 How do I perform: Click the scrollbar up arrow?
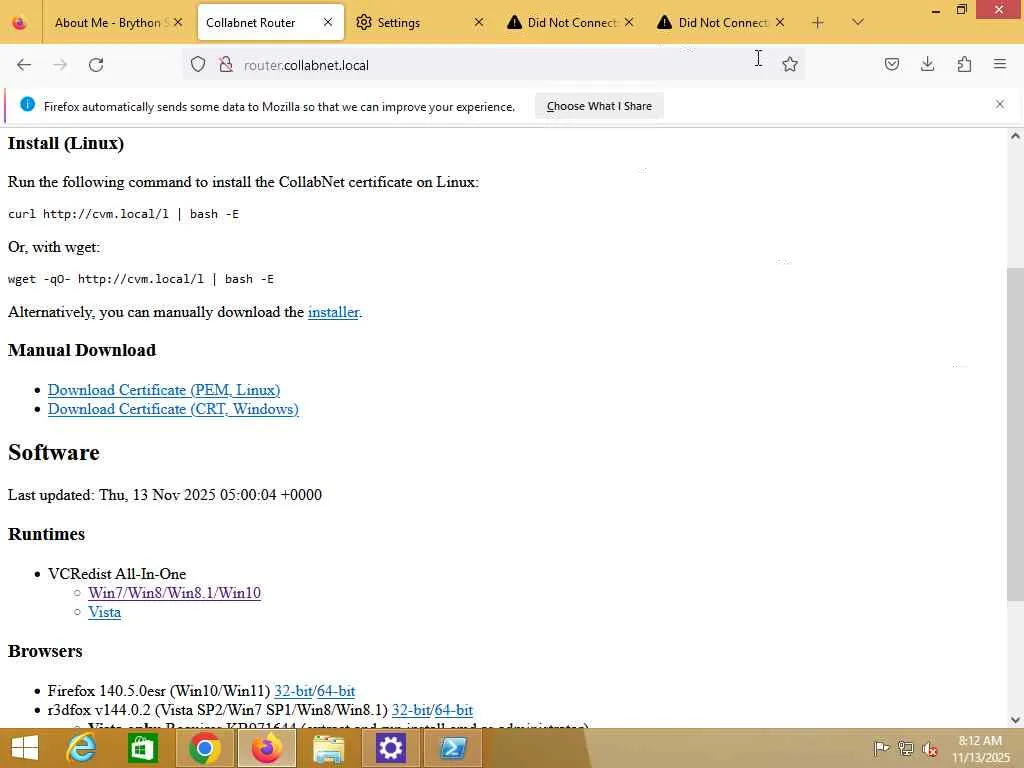[x=1015, y=136]
